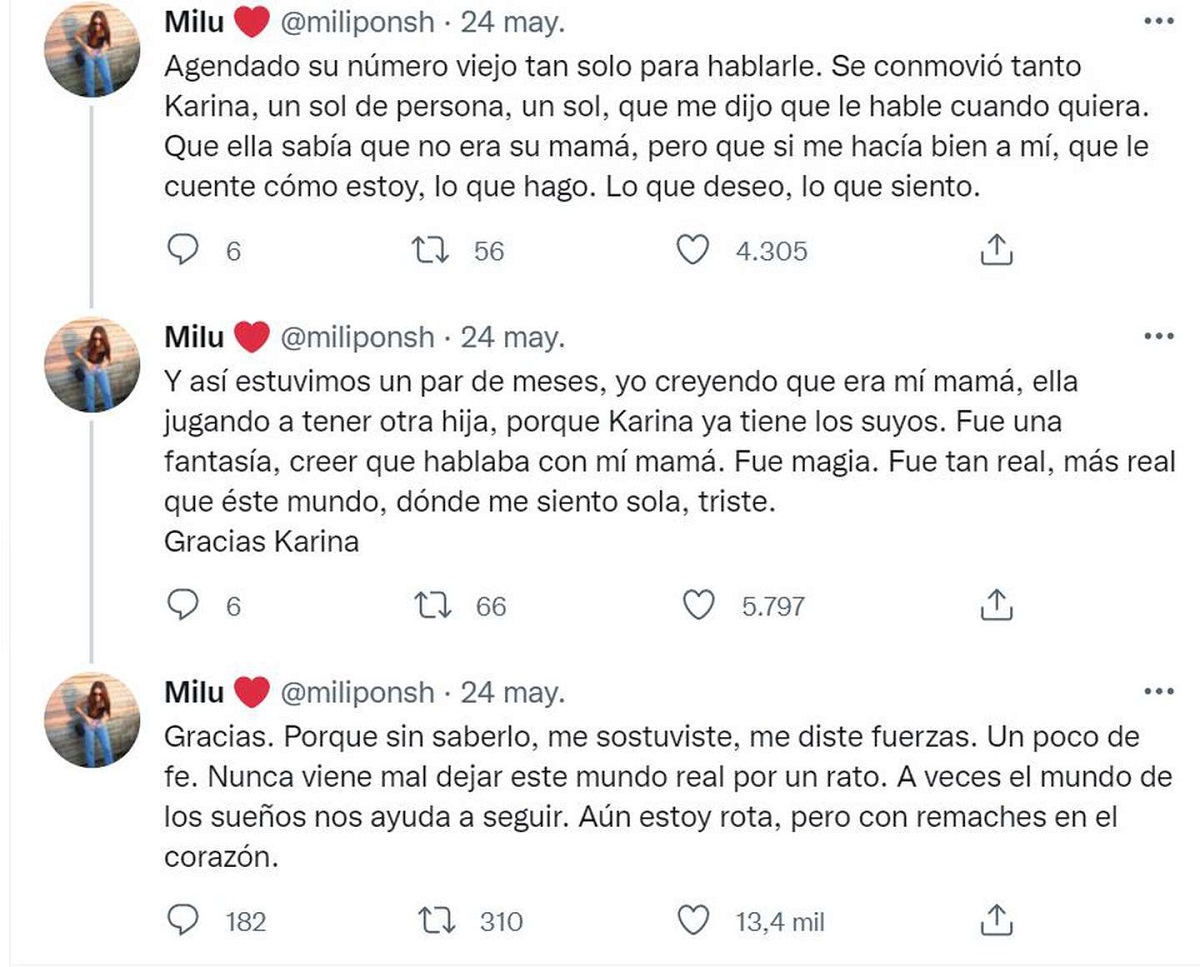Open the more options menu on the third tweet
The image size is (1200, 967).
click(x=1157, y=690)
